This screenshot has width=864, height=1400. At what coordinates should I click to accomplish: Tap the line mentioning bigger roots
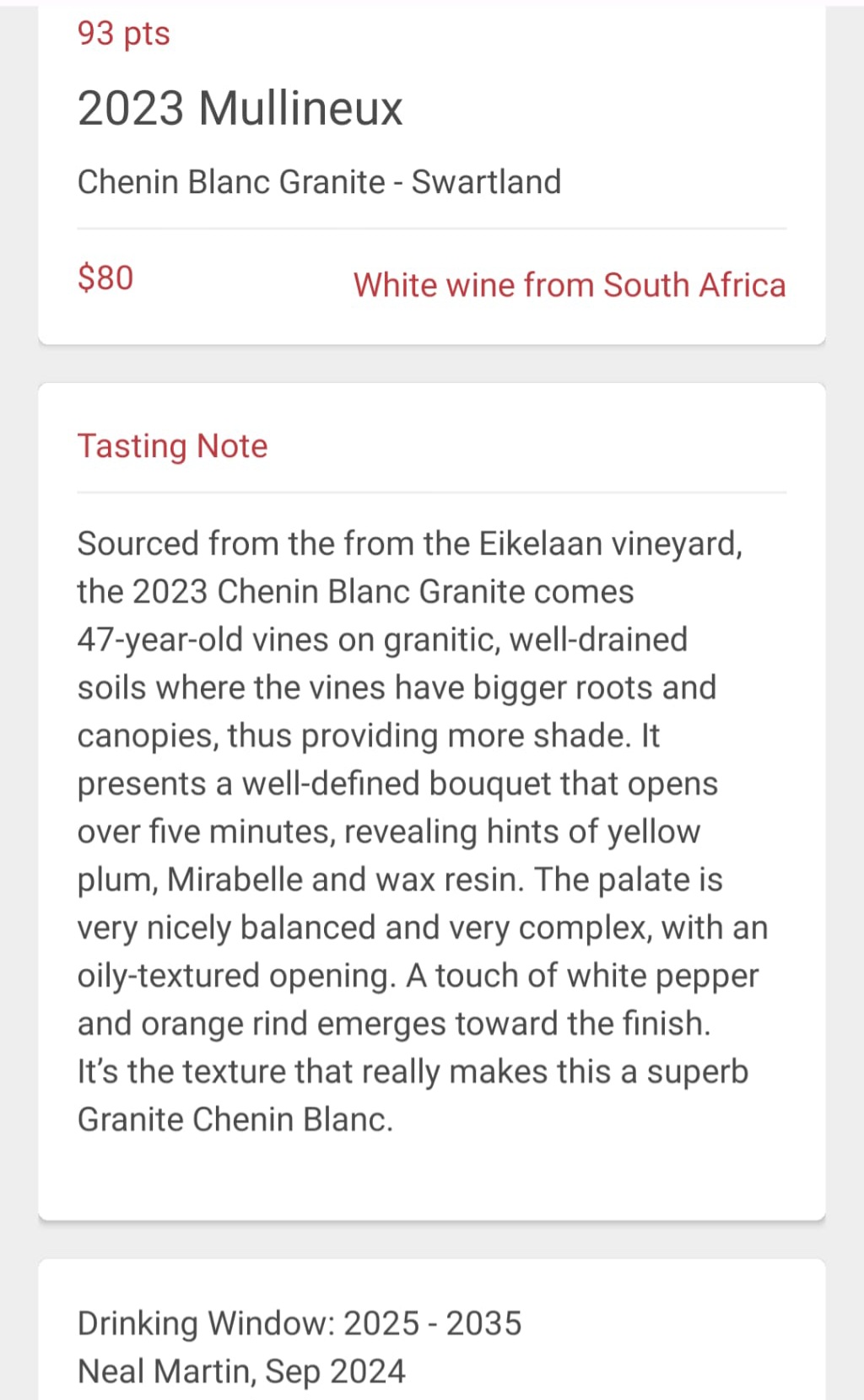[x=397, y=688]
